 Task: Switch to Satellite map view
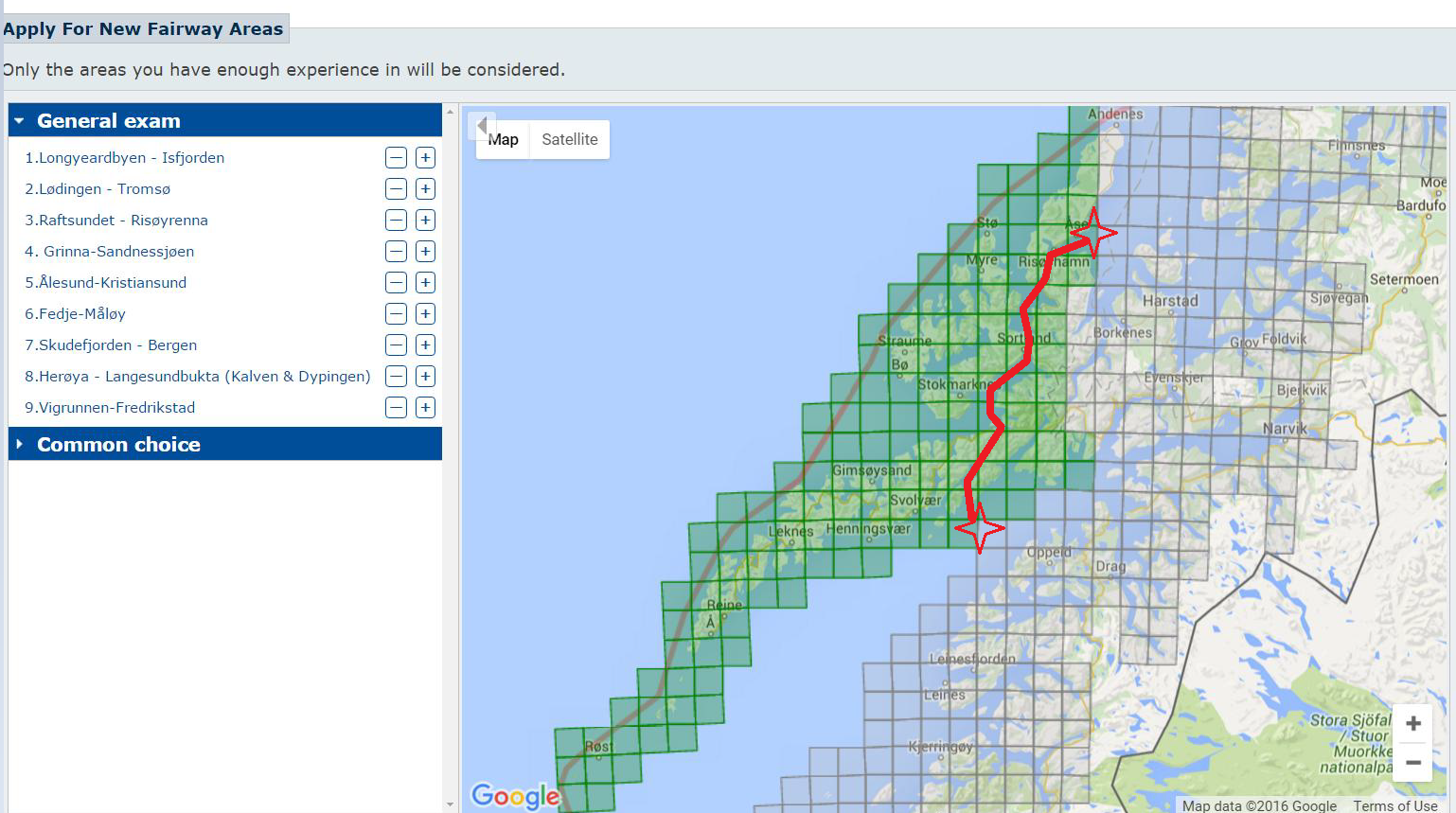click(569, 140)
